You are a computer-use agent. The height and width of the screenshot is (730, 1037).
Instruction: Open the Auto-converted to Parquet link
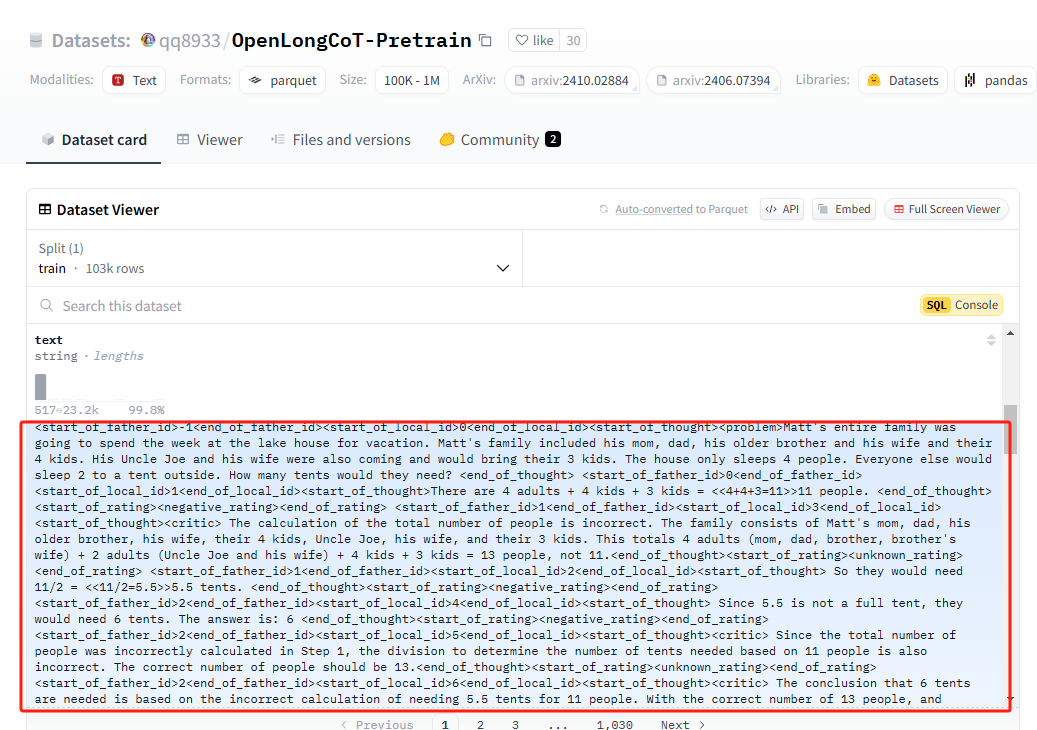681,209
